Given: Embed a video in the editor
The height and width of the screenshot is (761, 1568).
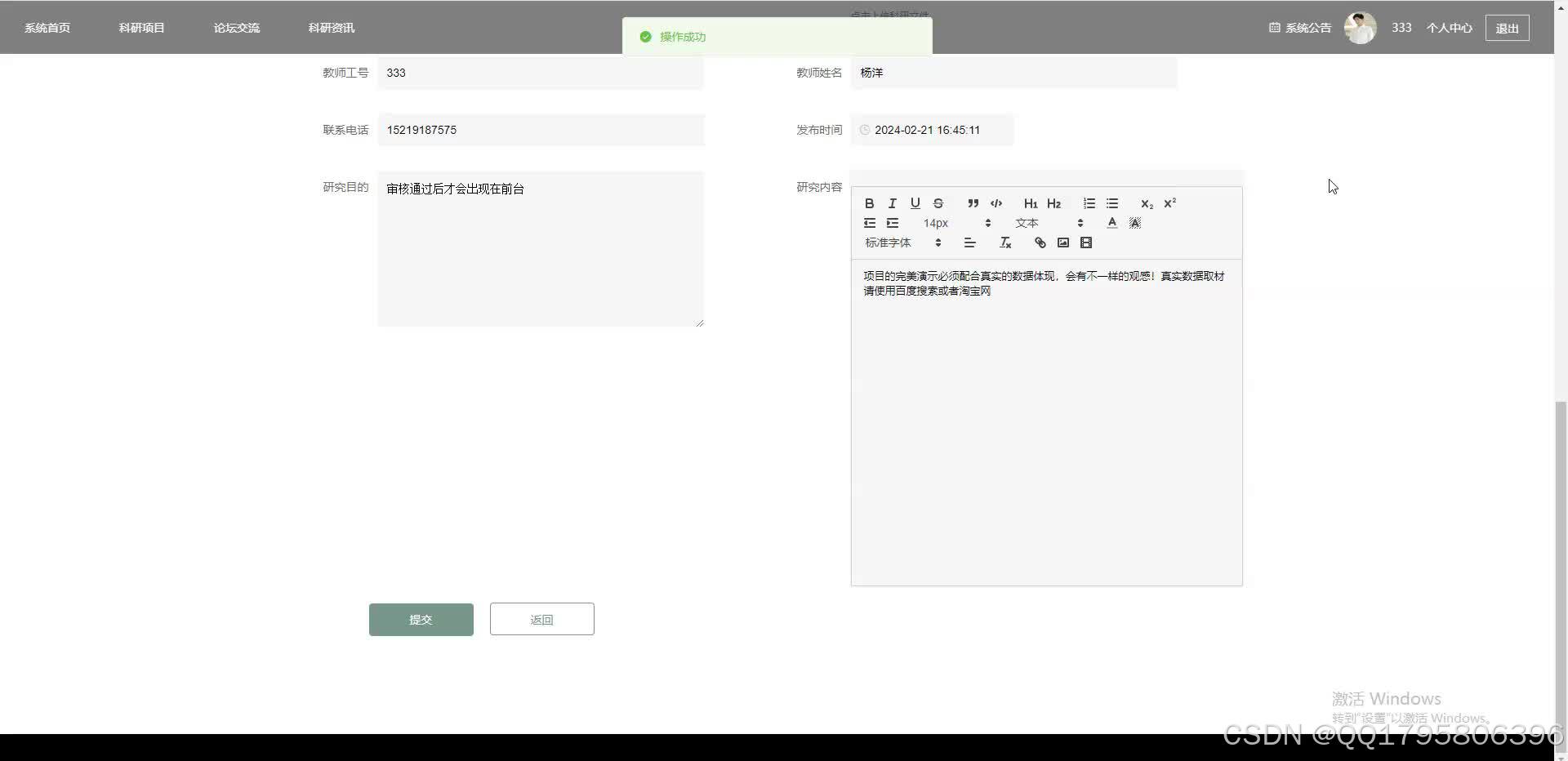Looking at the screenshot, I should click(1086, 243).
